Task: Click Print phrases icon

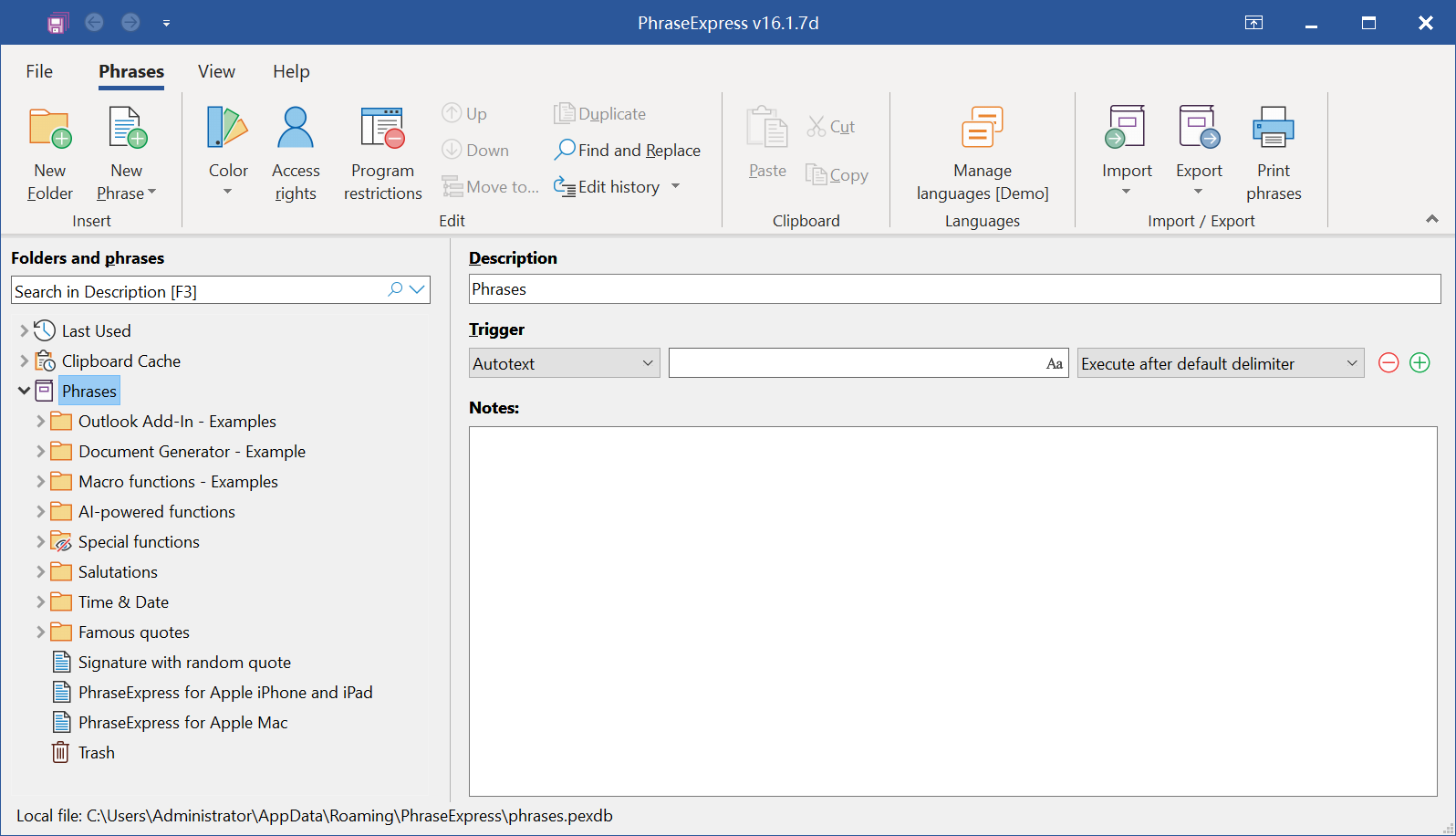Action: 1274,128
